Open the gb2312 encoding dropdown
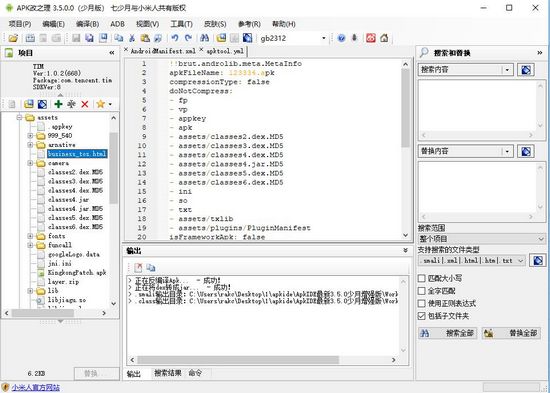This screenshot has width=550, height=393. 324,38
